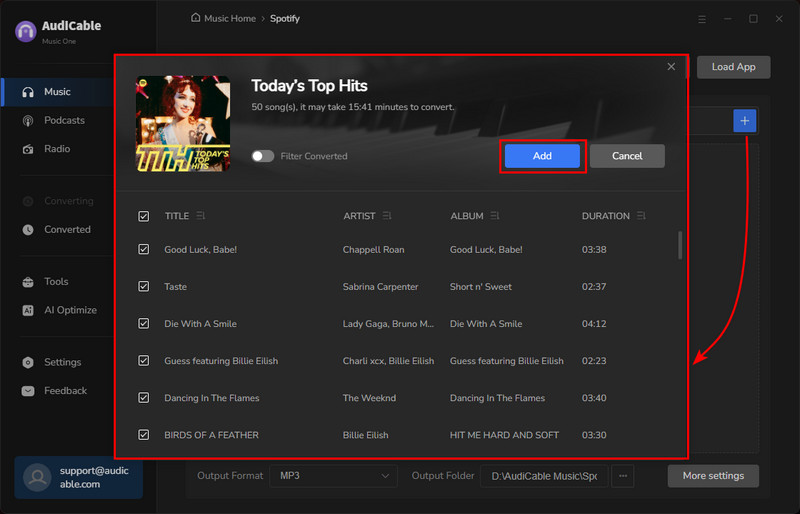Screen dimensions: 800x514
Task: Sort by TITLE column icon
Action: click(201, 216)
